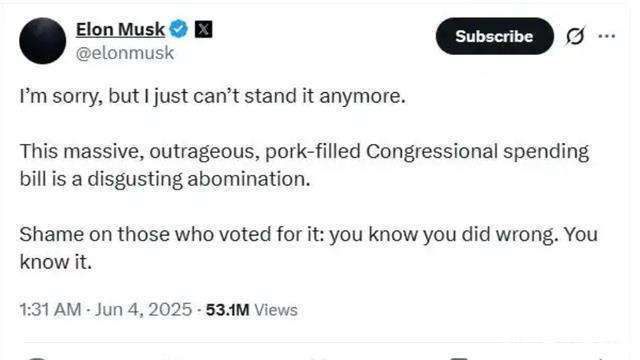Subscribe to Elon Musk's account
The width and height of the screenshot is (640, 360).
point(494,36)
